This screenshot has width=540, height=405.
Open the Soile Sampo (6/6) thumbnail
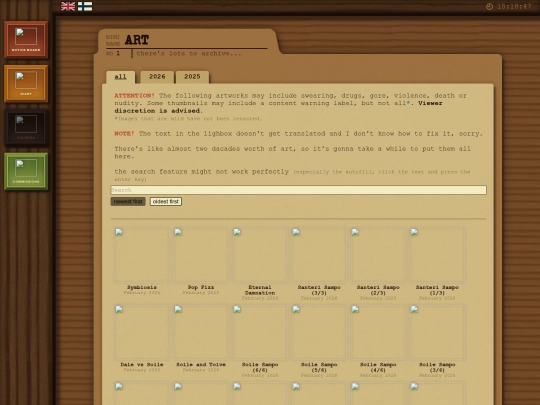[x=260, y=332]
